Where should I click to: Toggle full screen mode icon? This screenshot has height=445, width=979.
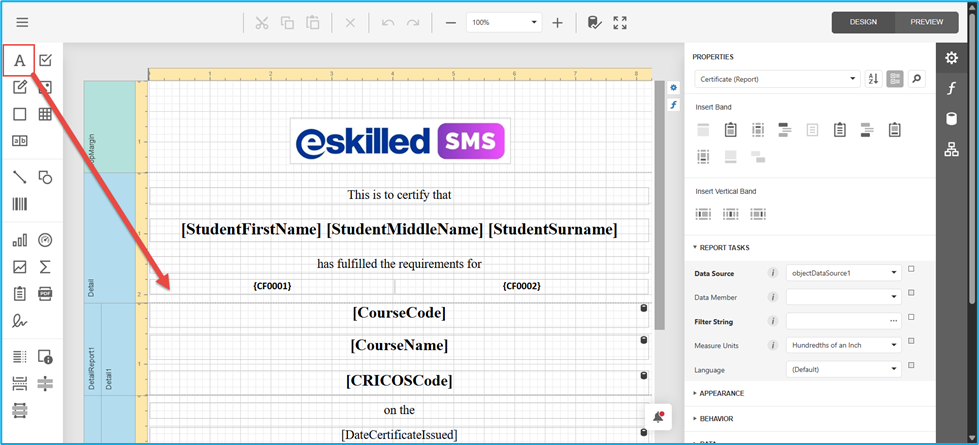tap(620, 22)
